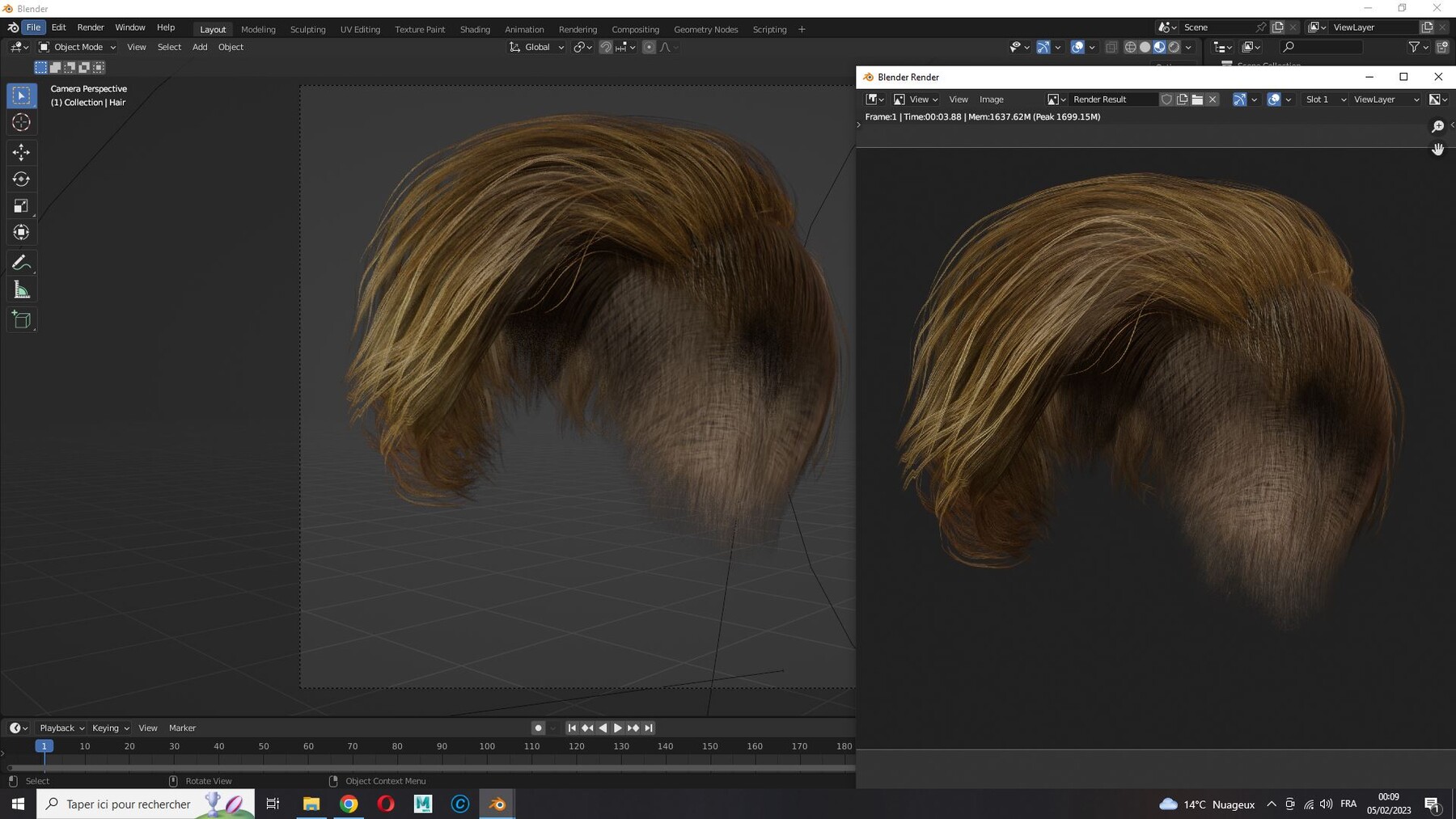
Task: Activate the Rotate tool
Action: (22, 179)
